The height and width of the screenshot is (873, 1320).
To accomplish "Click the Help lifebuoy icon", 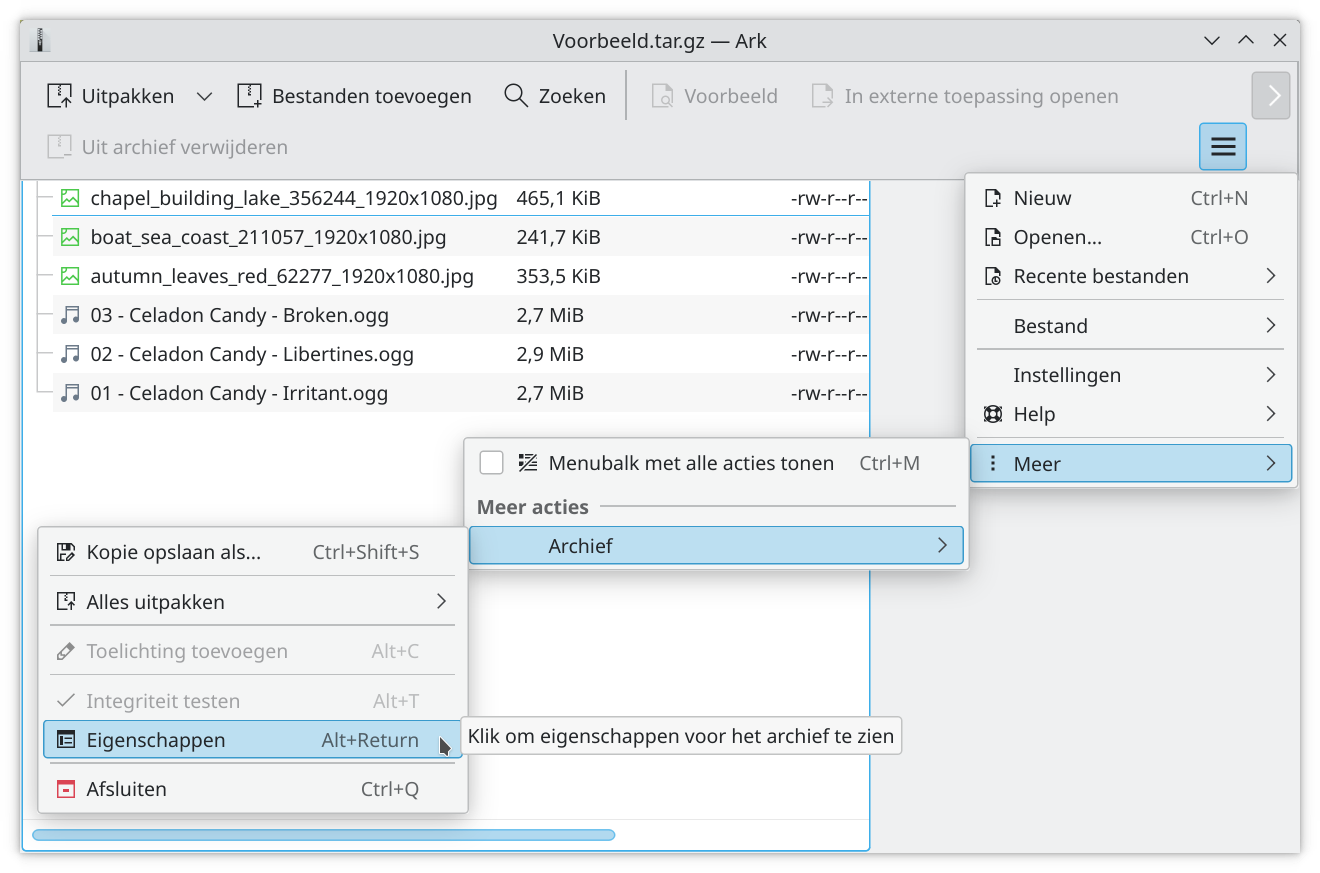I will click(x=993, y=414).
